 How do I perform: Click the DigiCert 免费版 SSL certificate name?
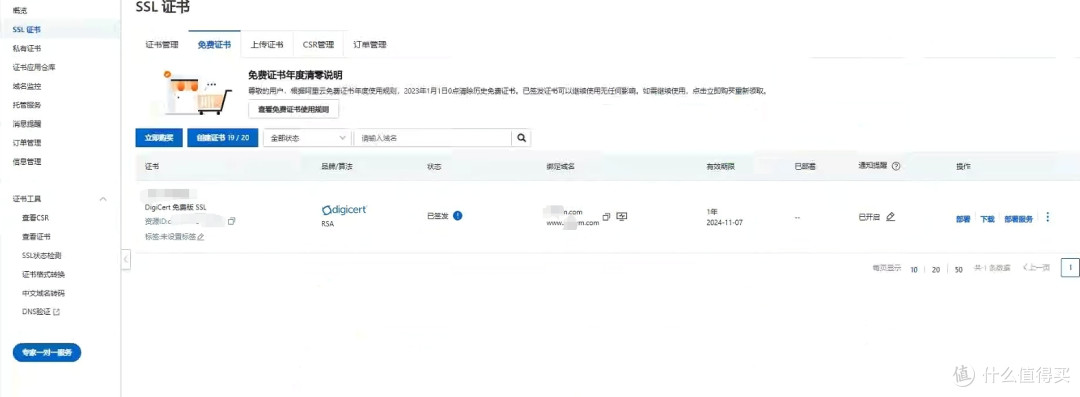click(x=176, y=207)
